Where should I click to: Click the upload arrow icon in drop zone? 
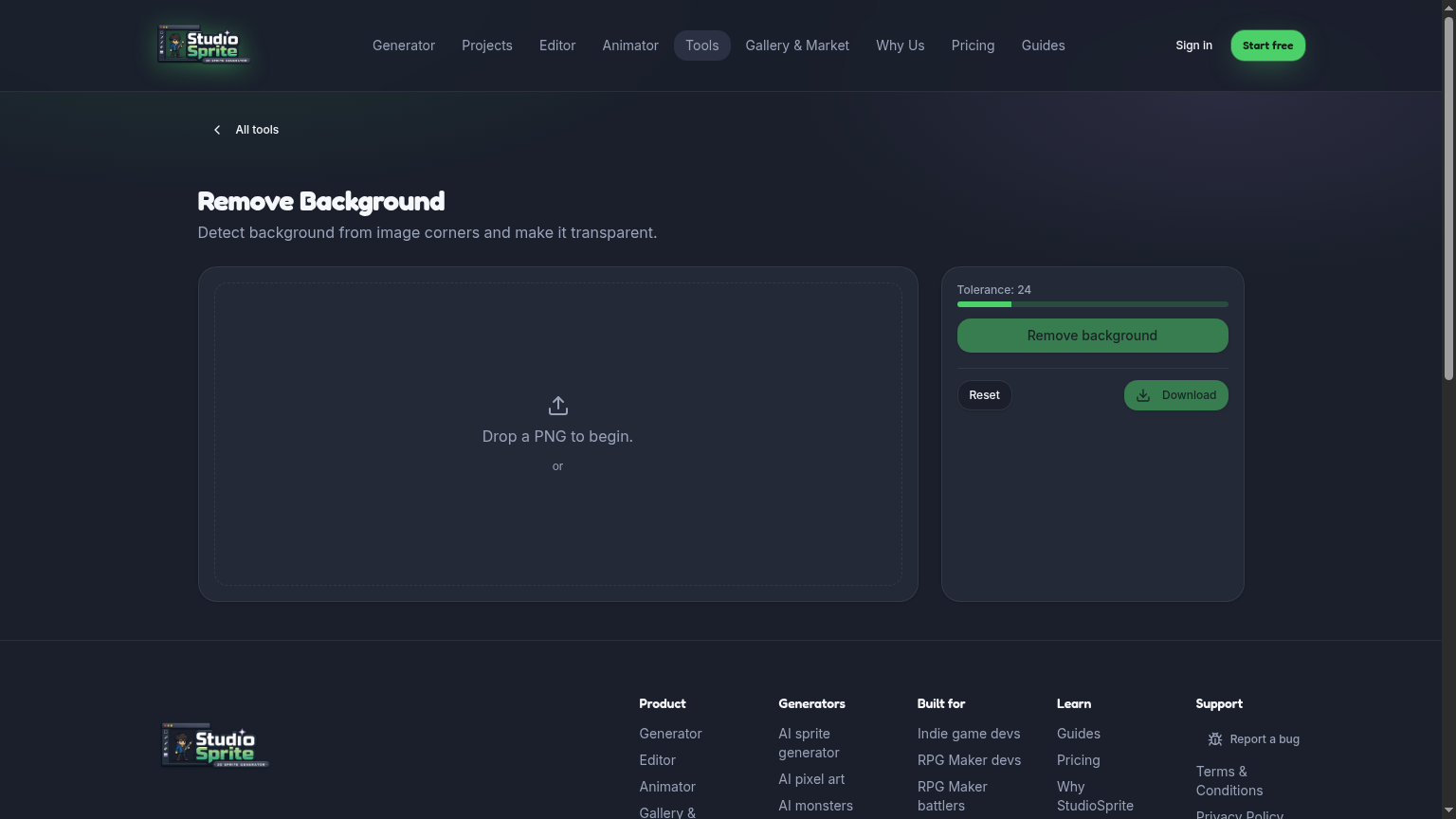tap(557, 406)
